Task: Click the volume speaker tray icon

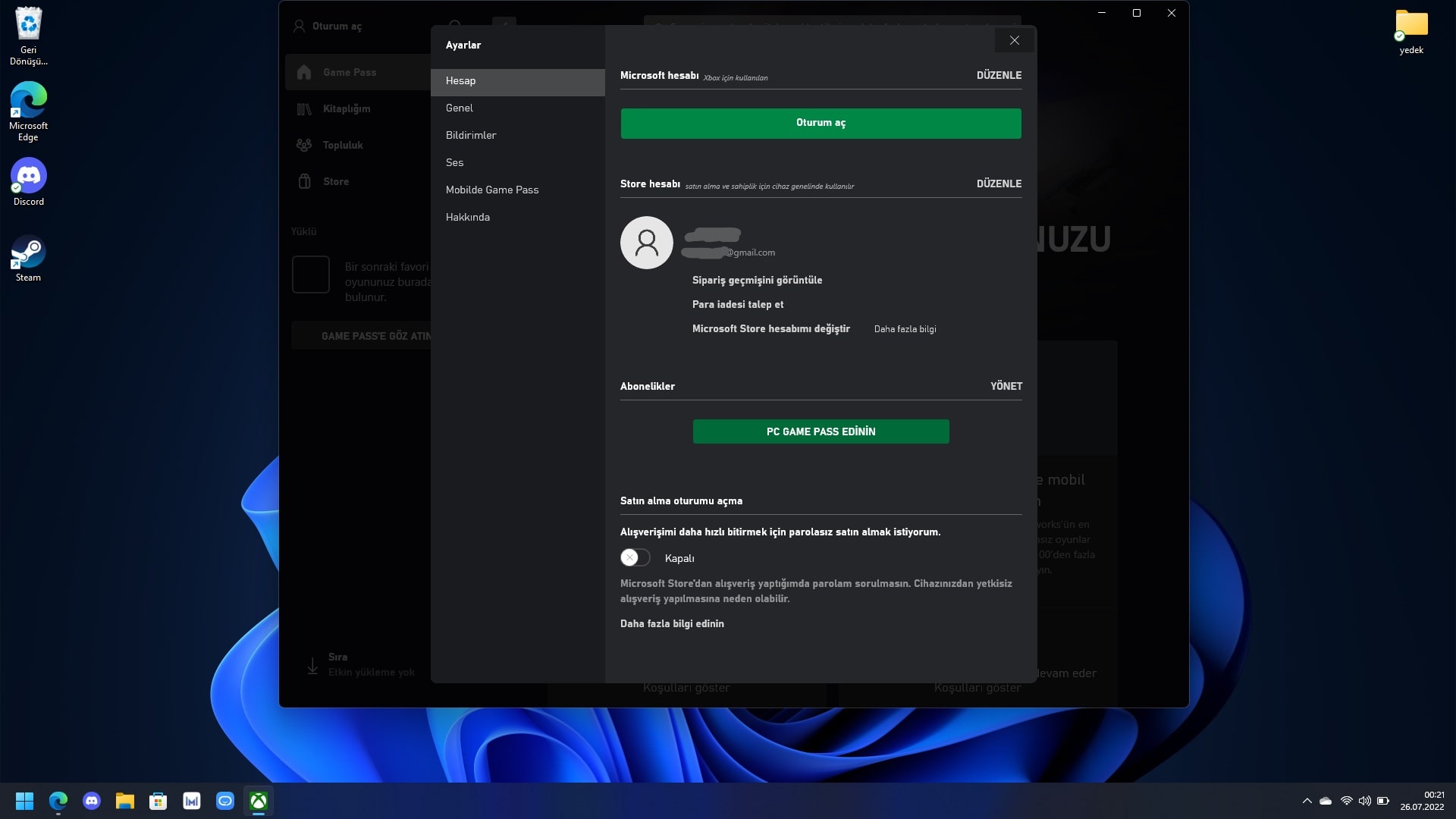Action: point(1364,801)
